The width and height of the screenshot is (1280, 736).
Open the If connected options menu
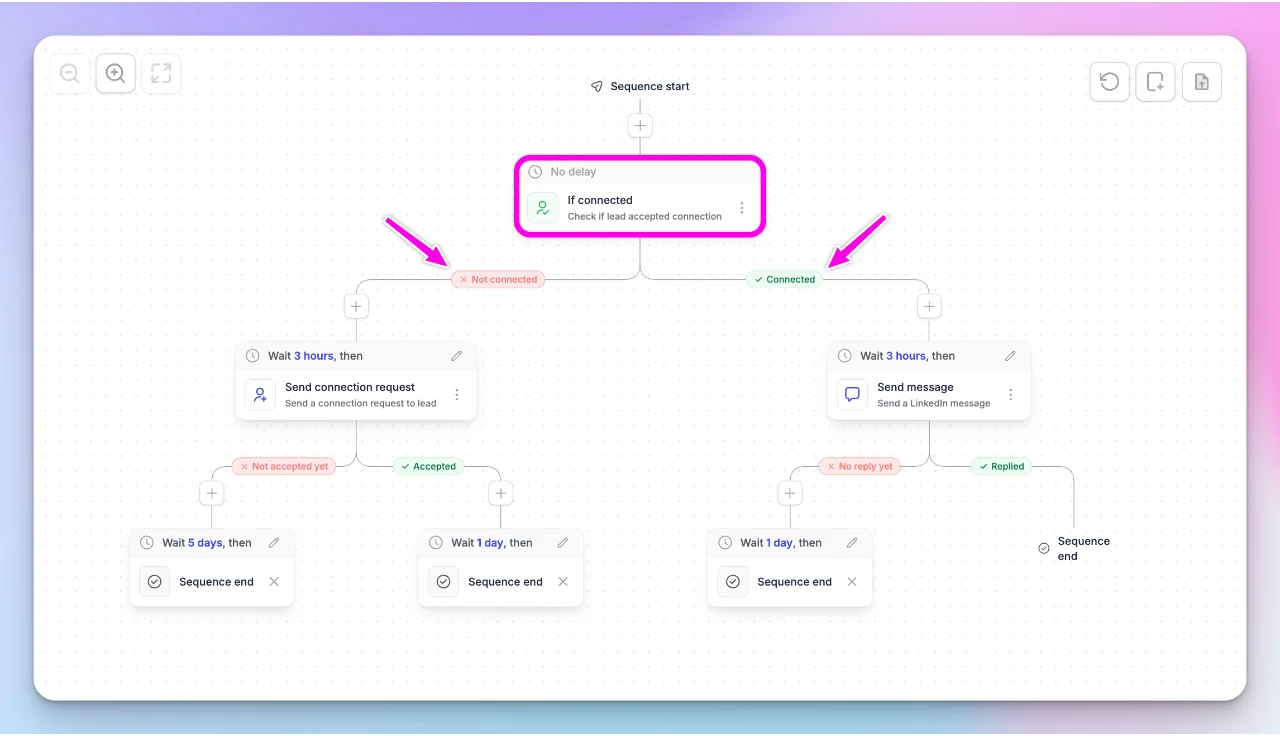click(742, 208)
